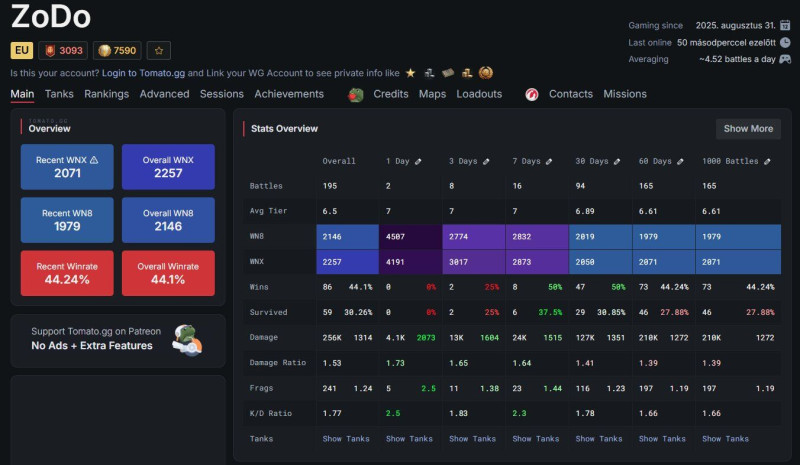Click the clock icon next to Last online
The height and width of the screenshot is (465, 800).
[785, 42]
